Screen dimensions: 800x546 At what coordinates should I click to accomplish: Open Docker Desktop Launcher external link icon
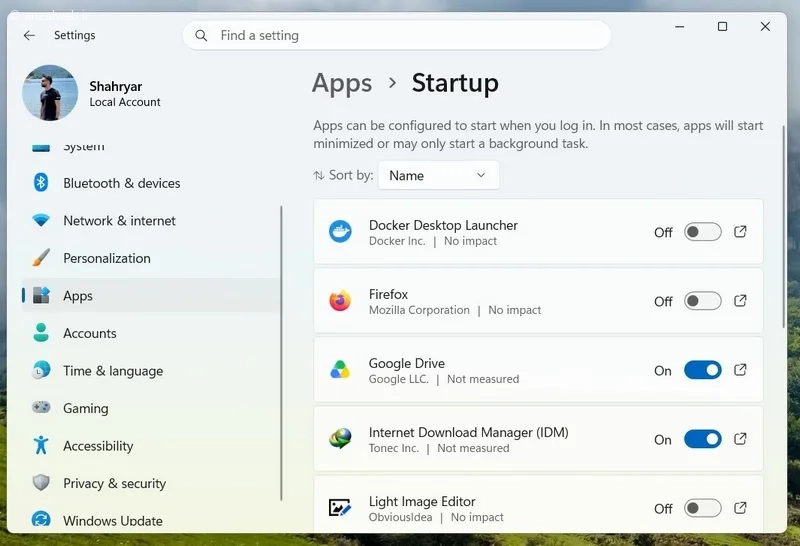tap(740, 232)
